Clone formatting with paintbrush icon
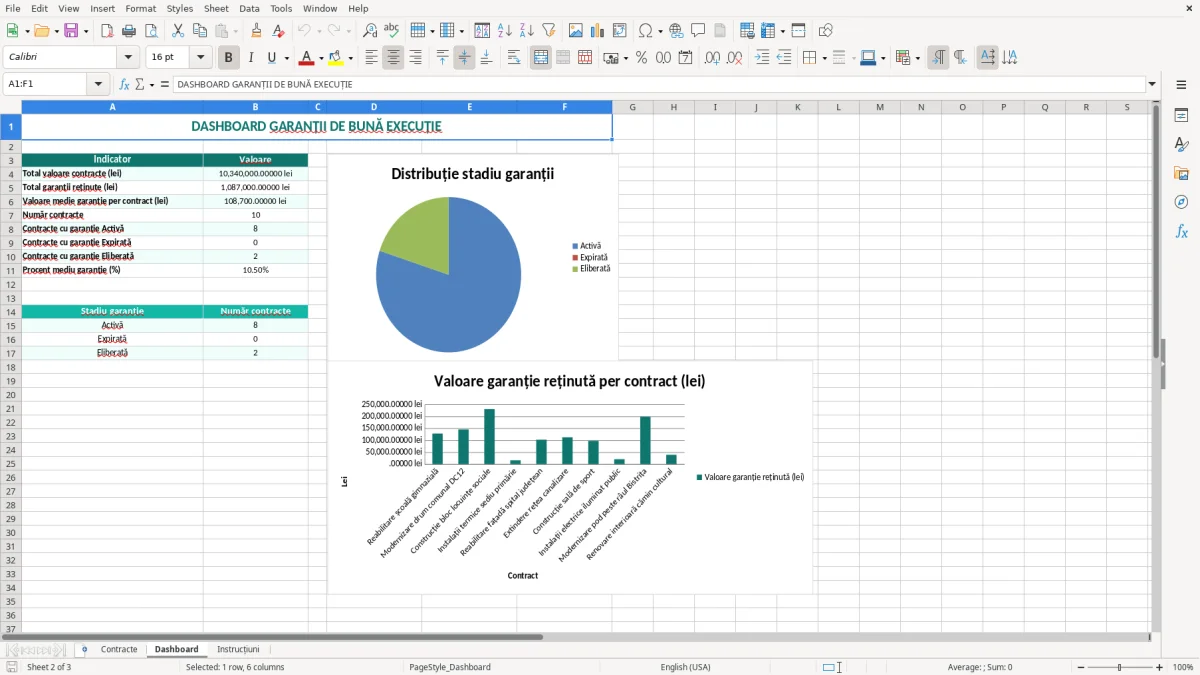This screenshot has height=675, width=1200. (256, 31)
